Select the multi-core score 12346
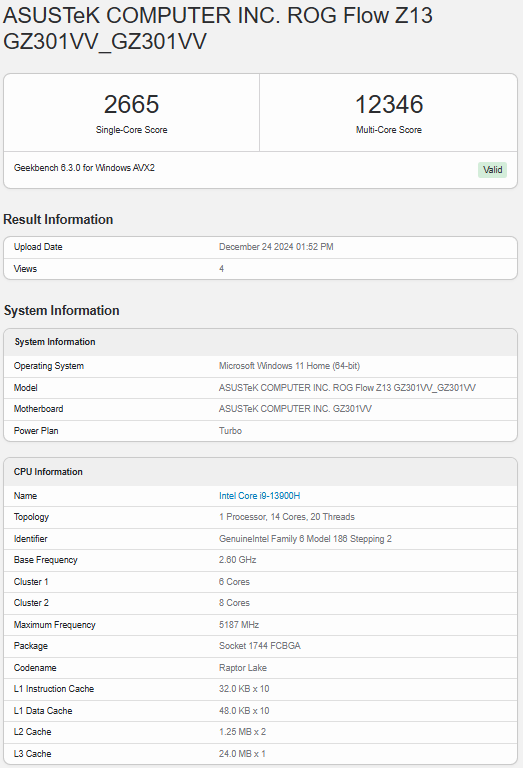The image size is (523, 768). pos(389,104)
